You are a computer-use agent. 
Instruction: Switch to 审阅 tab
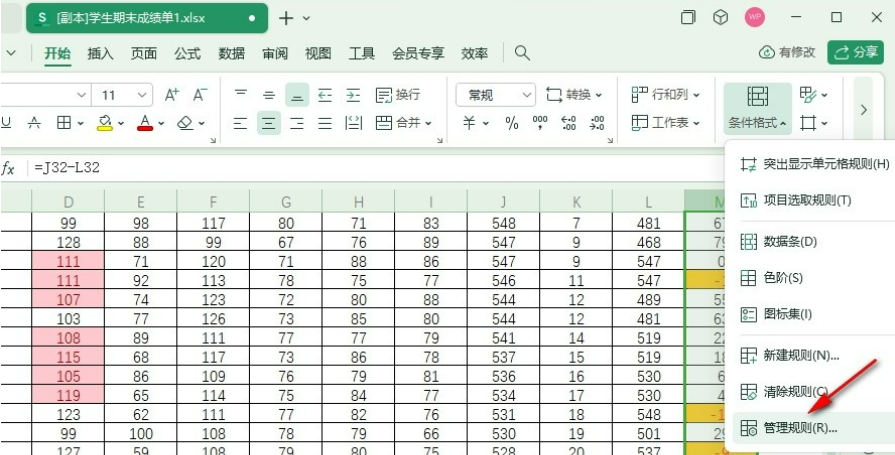(x=275, y=54)
